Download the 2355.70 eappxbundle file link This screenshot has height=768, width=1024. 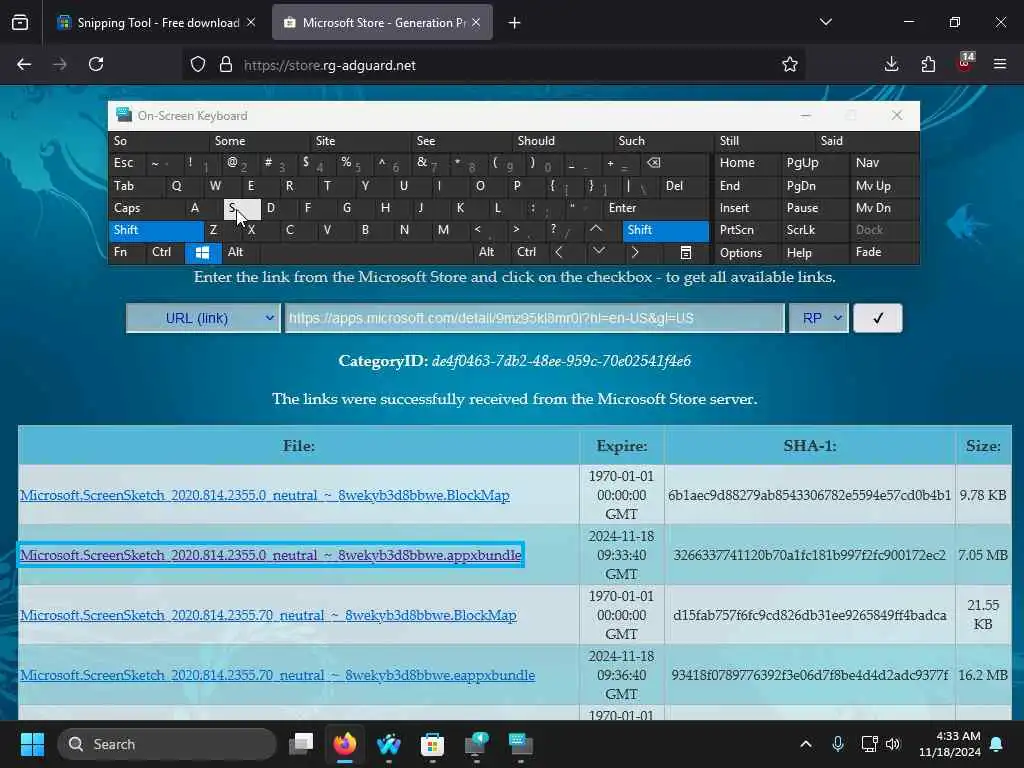277,675
